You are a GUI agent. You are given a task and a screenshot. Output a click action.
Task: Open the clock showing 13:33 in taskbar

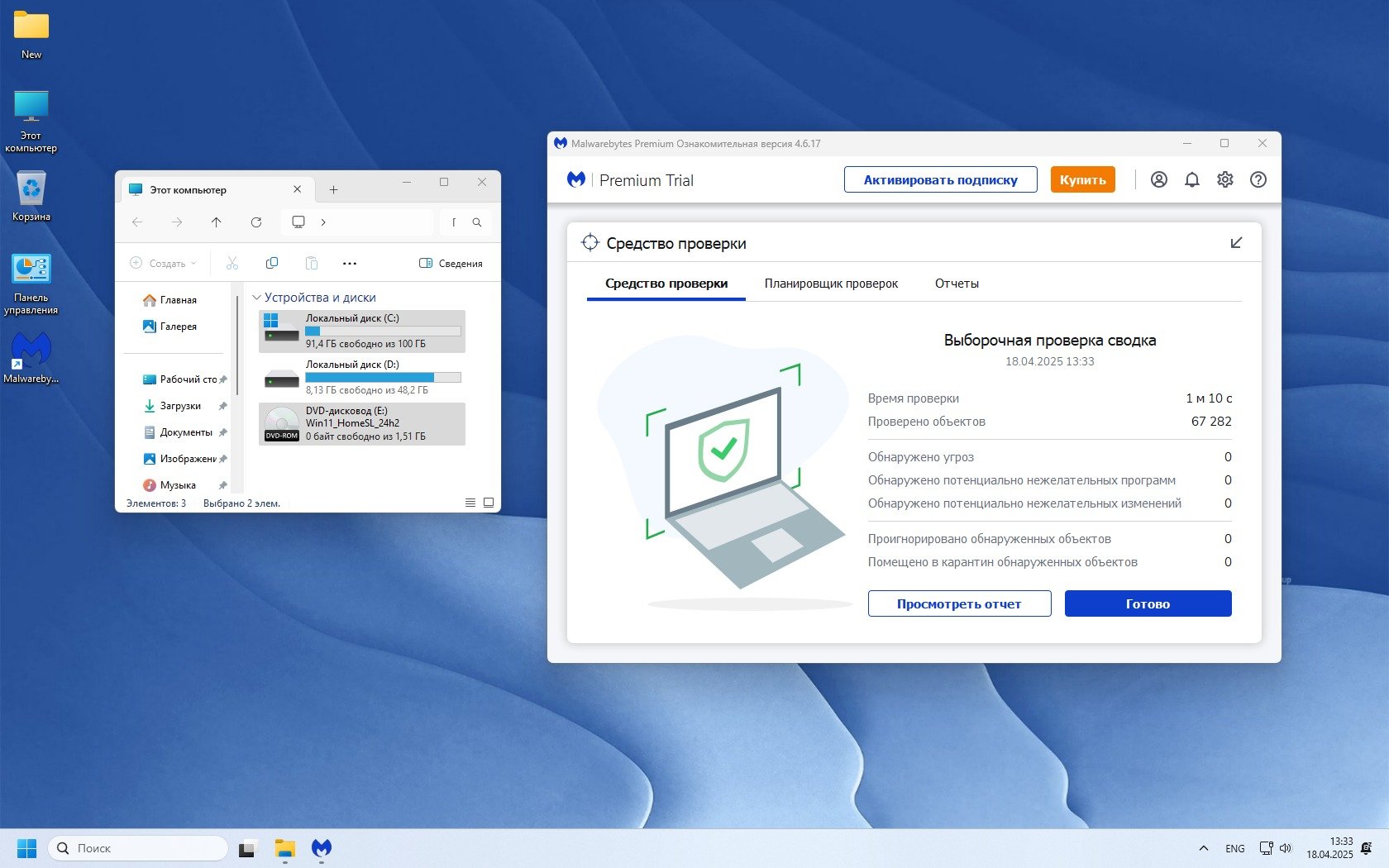click(x=1329, y=848)
